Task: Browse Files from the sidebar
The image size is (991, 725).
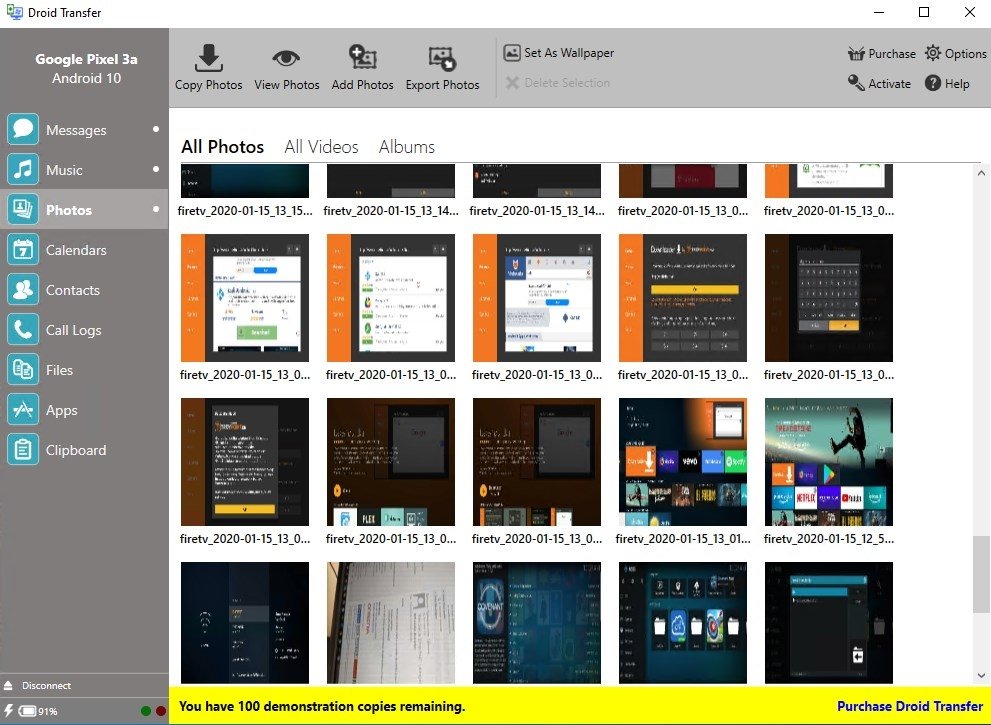Action: tap(84, 370)
